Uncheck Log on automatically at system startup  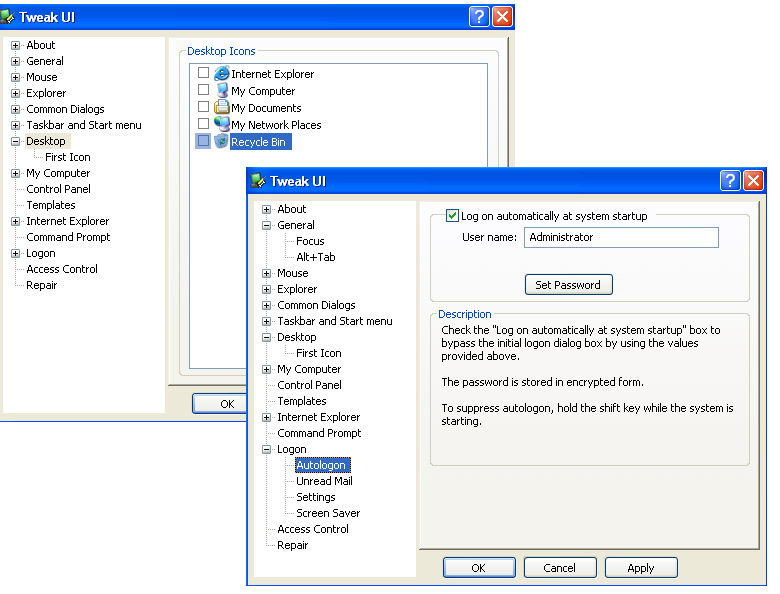(452, 215)
